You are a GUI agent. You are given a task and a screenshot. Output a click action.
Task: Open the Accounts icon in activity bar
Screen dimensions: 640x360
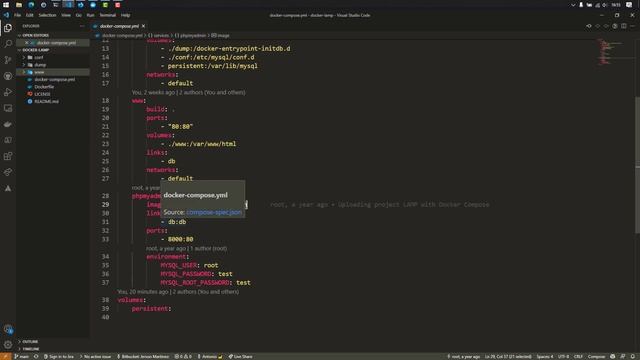(x=8, y=329)
